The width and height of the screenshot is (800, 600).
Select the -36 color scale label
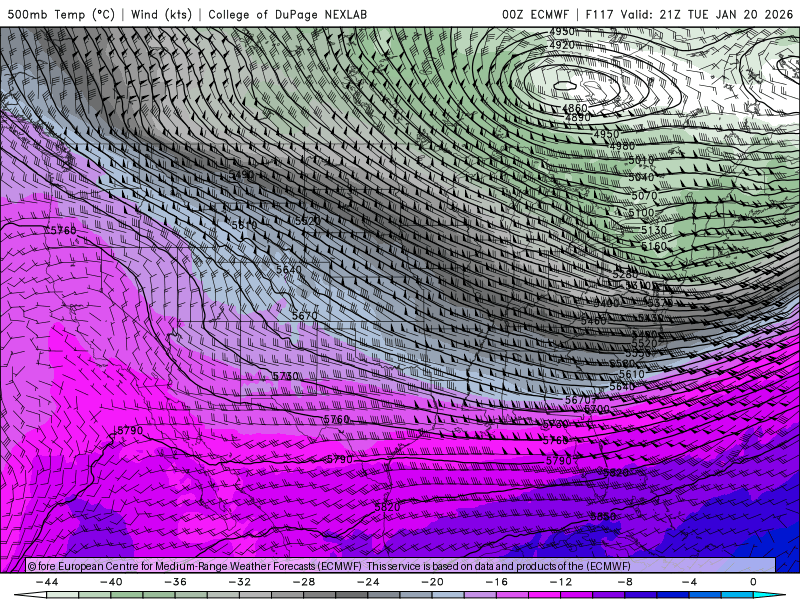pos(176,582)
